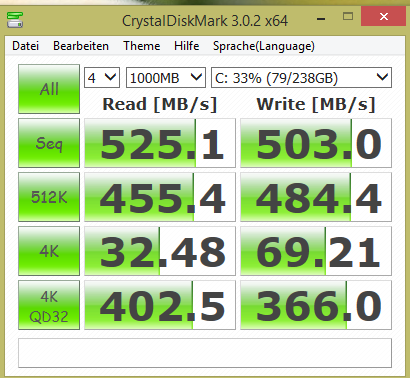Open the Sprache(Language) menu

[264, 46]
